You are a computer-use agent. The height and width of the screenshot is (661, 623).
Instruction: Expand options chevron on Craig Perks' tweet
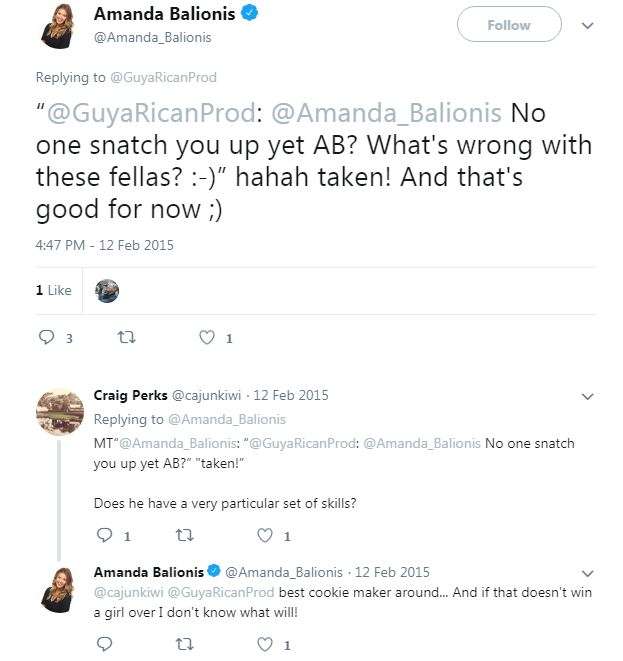pos(587,396)
